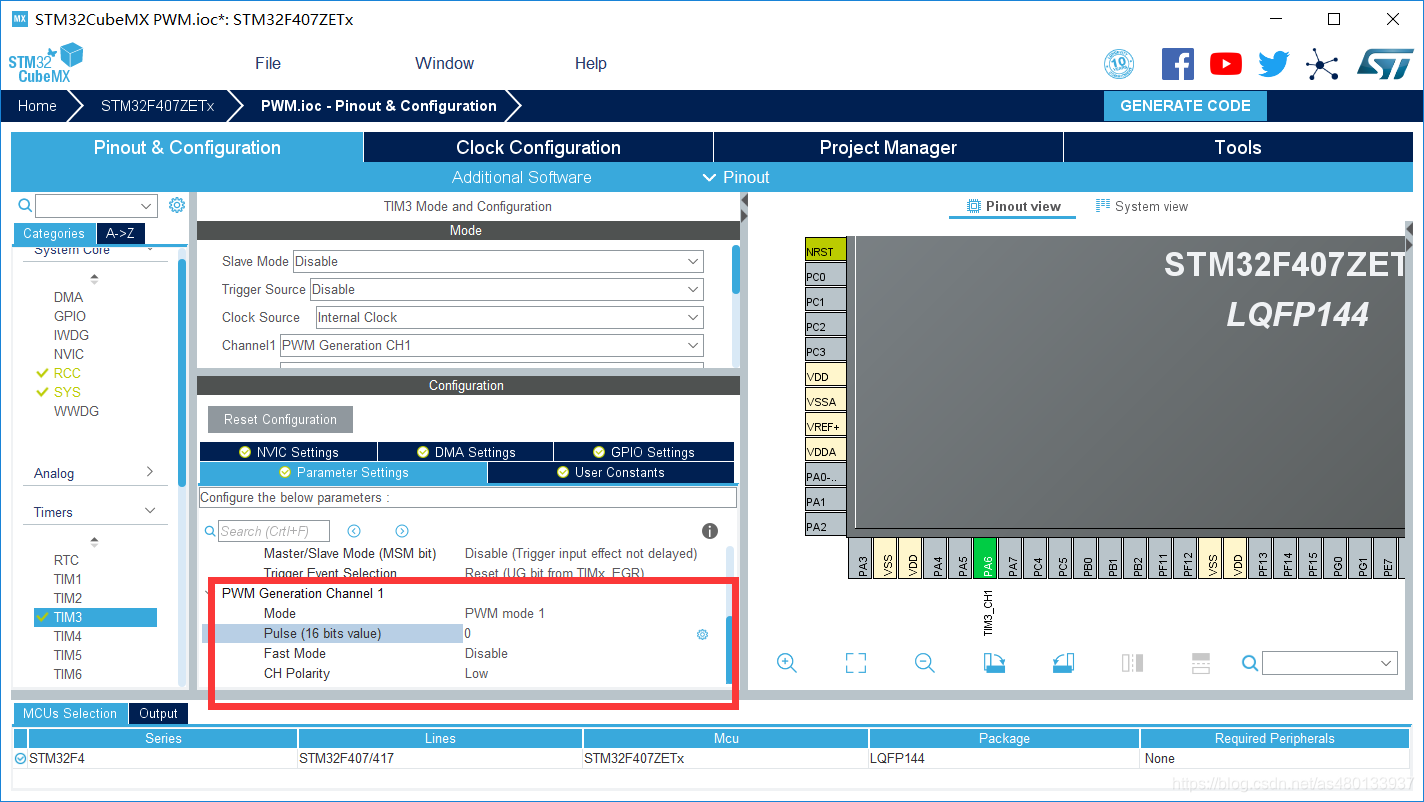Viewport: 1424px width, 802px height.
Task: Click the Pulse value gear icon
Action: pos(702,634)
